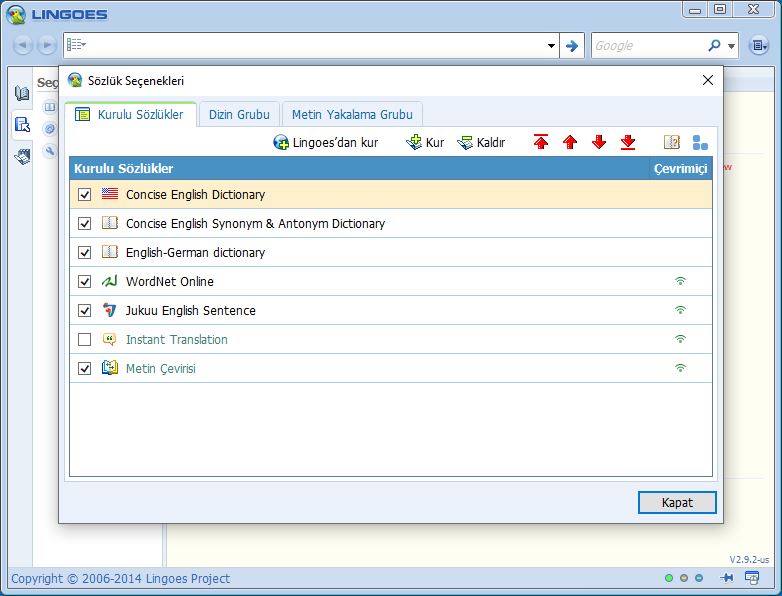Open search document icon in left sidebar

pyautogui.click(x=22, y=125)
